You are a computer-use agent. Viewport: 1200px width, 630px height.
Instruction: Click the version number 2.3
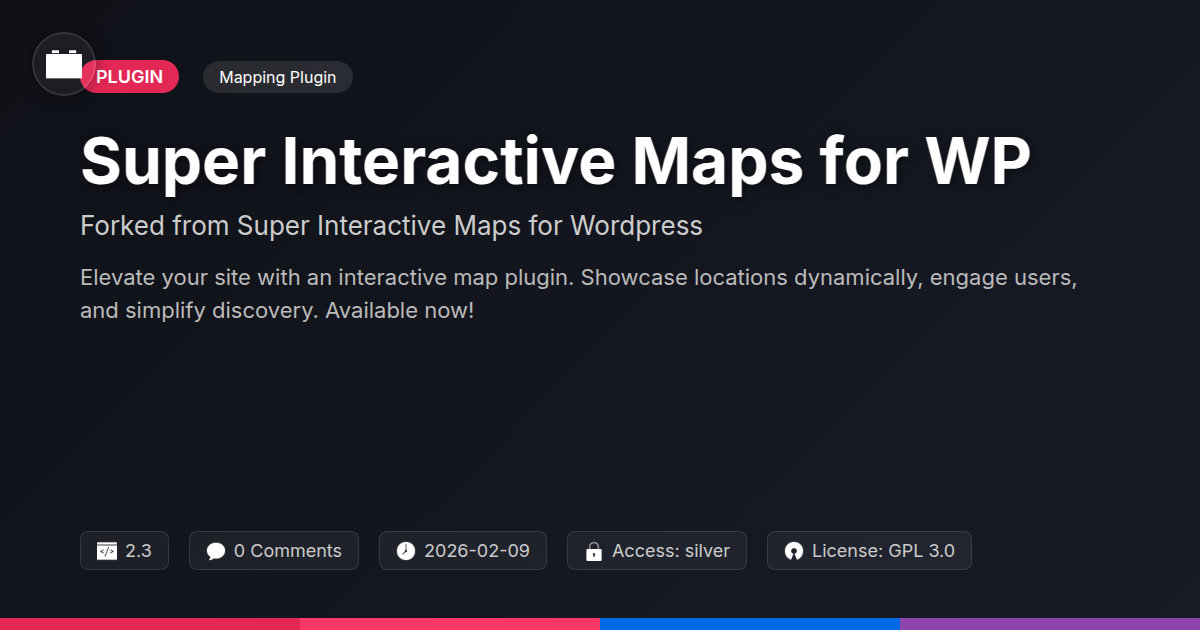pos(139,551)
